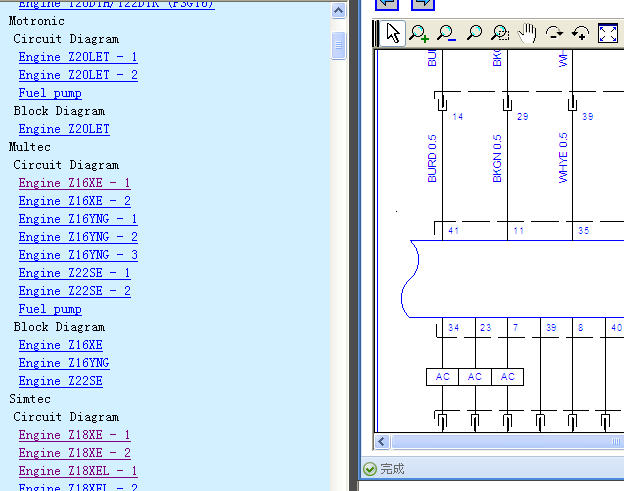The image size is (624, 491).
Task: Rotate the diagram clockwise
Action: [x=554, y=33]
